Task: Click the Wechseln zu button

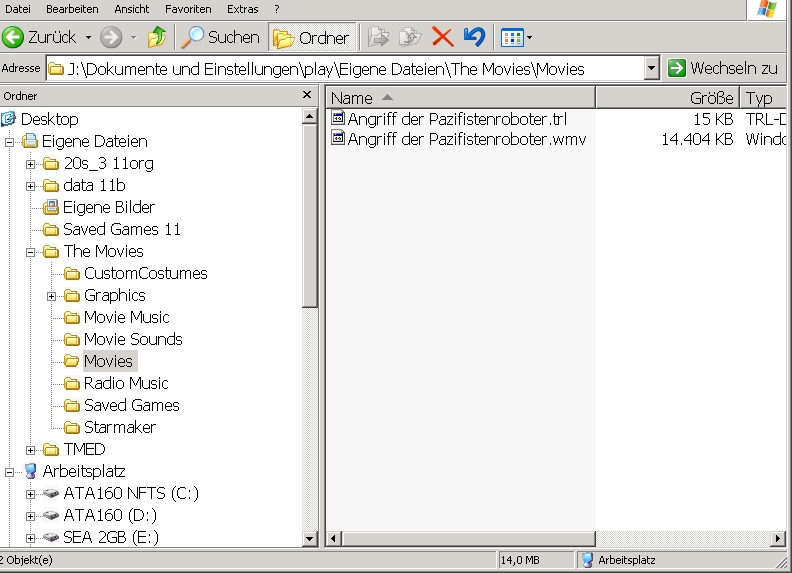Action: (x=723, y=69)
